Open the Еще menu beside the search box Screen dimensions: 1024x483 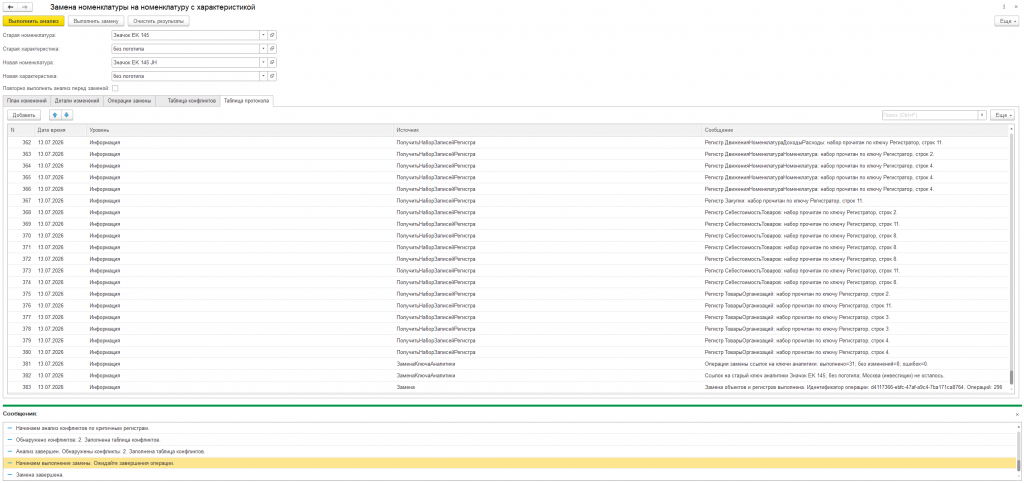pos(1002,115)
